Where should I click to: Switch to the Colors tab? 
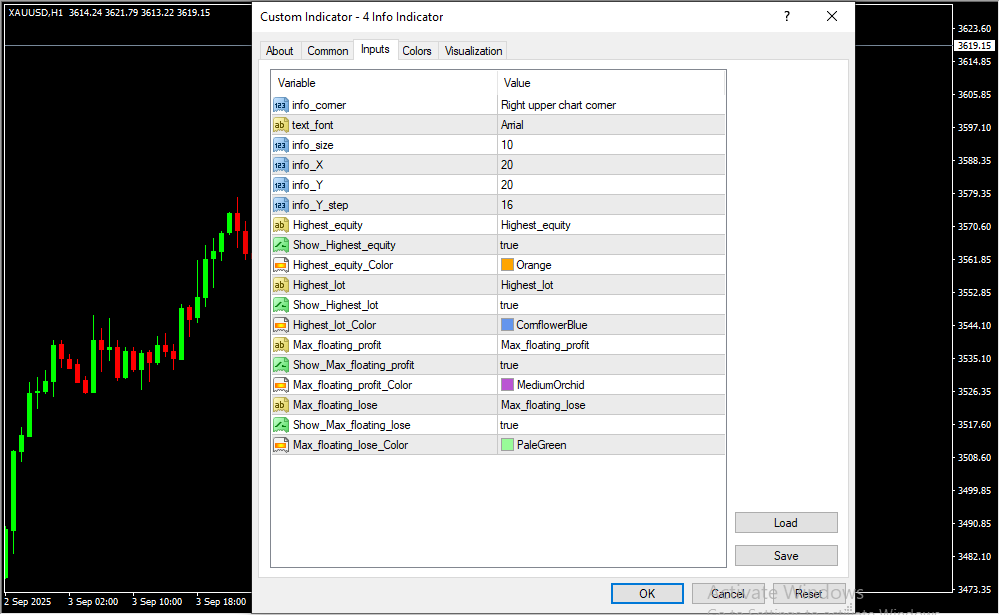tap(417, 51)
